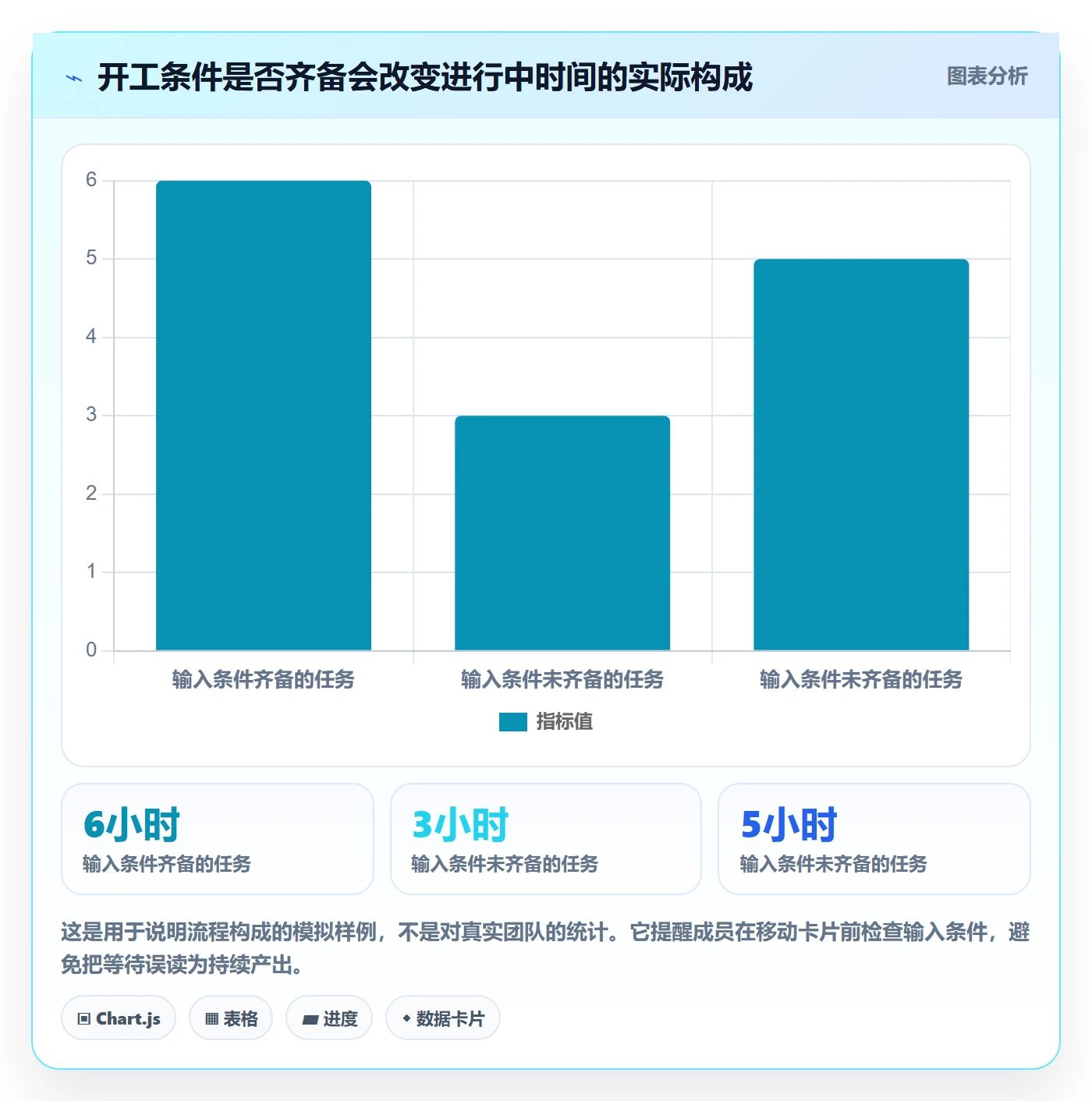Click the lightning bolt icon beside the title
The image size is (1092, 1101).
click(x=74, y=78)
